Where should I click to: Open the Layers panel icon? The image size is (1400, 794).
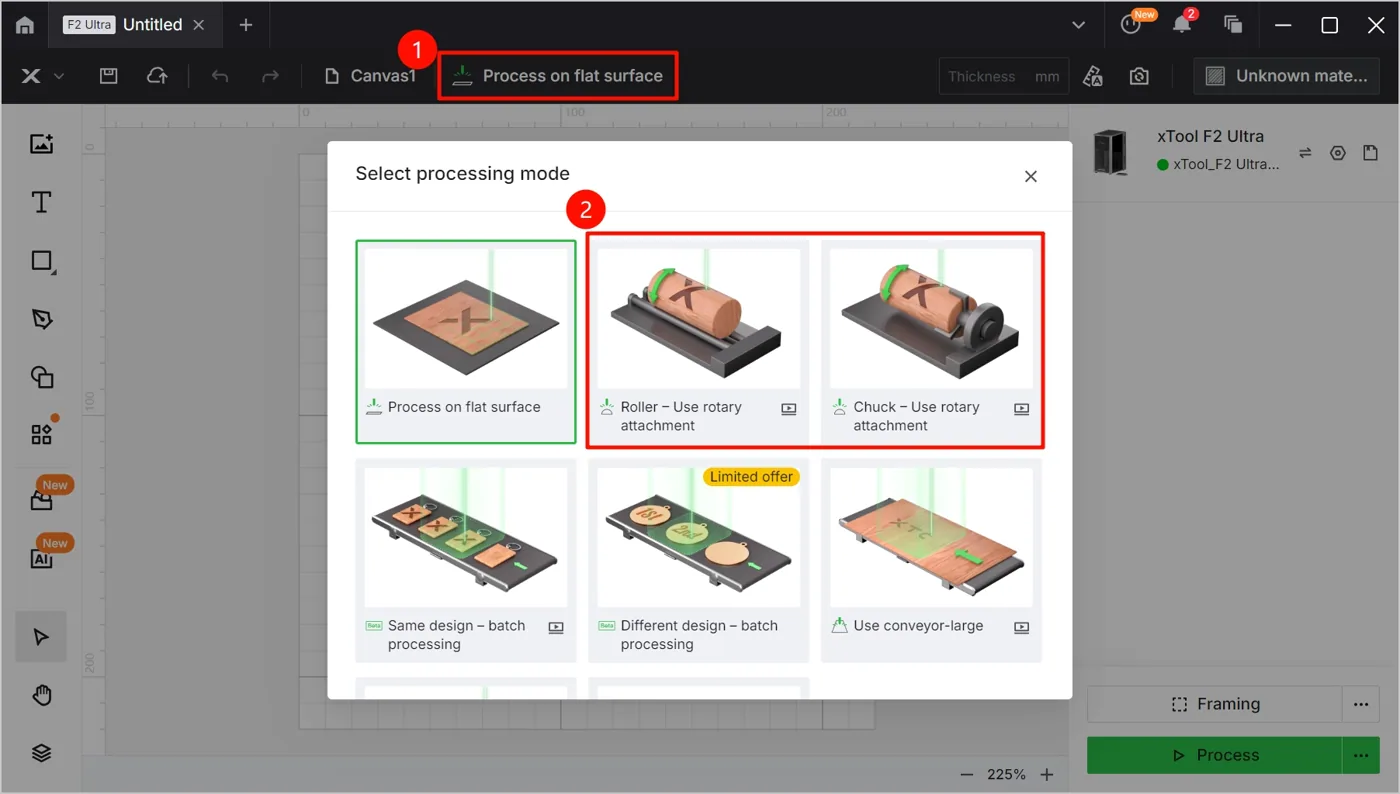41,753
